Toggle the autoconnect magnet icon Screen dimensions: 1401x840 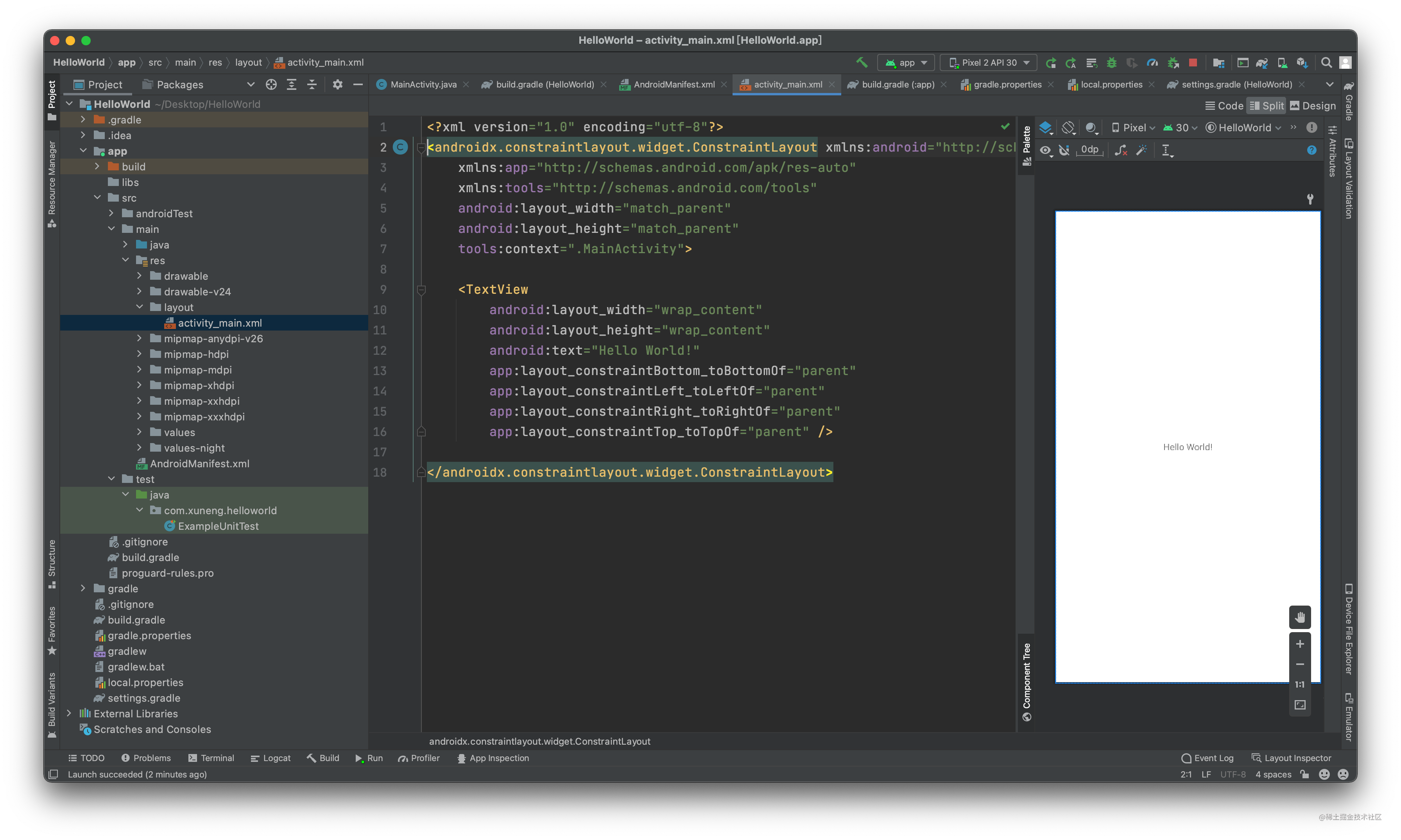pos(1064,150)
